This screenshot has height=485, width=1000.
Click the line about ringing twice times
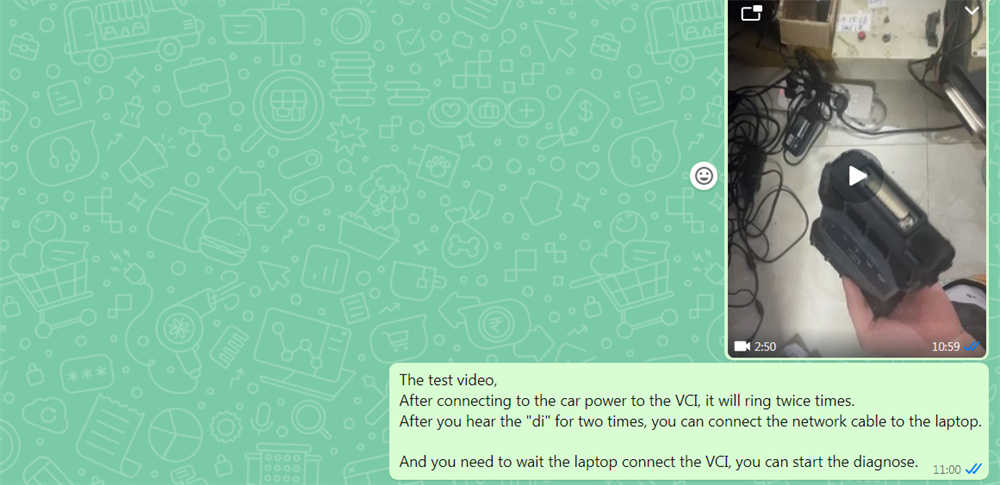(626, 401)
